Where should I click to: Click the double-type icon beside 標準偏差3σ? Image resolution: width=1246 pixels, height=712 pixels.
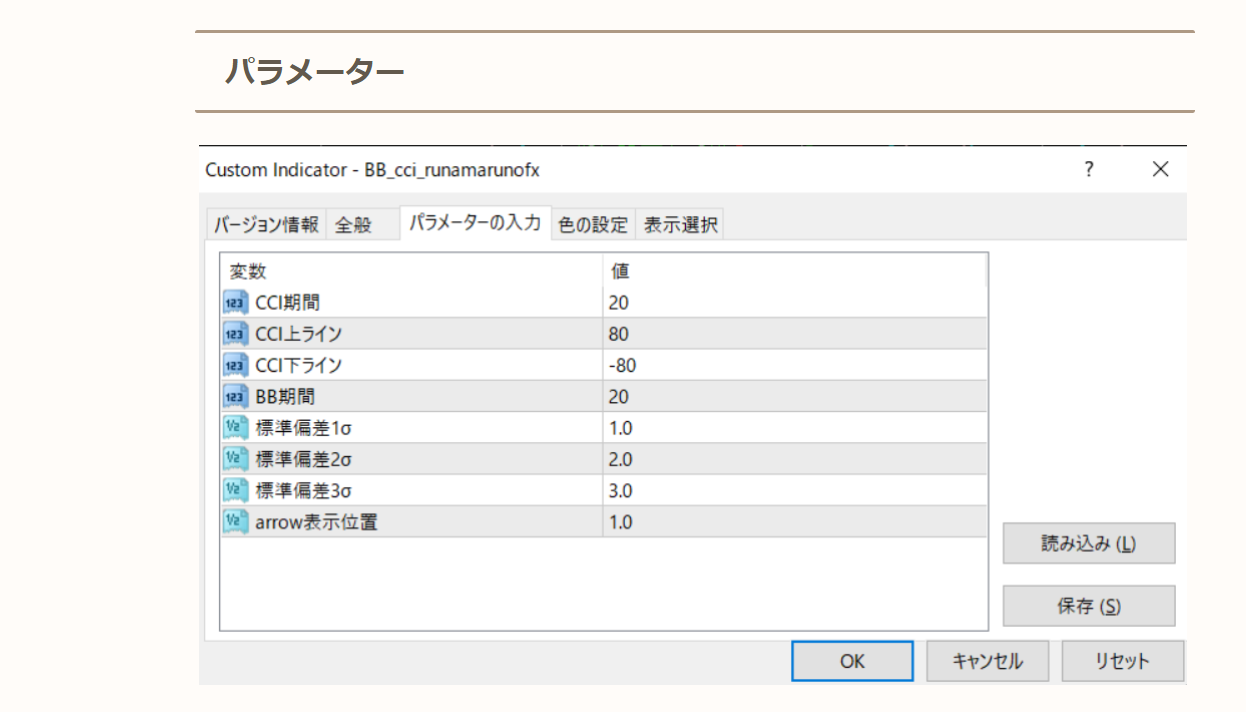coord(235,491)
